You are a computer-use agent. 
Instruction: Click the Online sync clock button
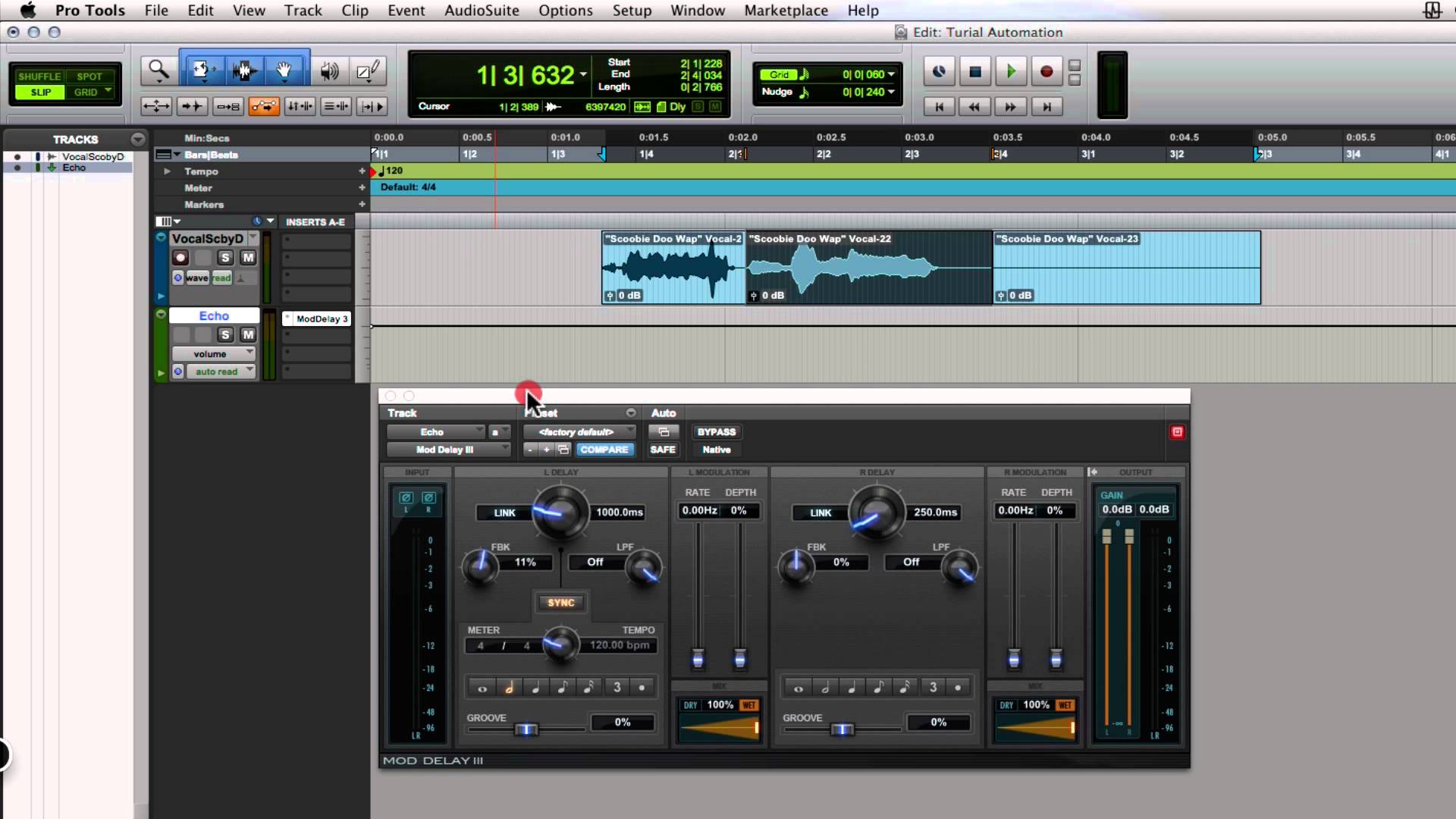pos(939,71)
